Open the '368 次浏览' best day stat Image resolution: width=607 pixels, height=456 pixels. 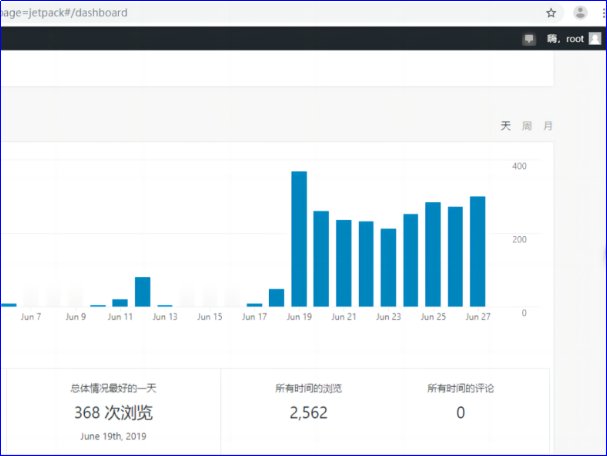coord(113,413)
